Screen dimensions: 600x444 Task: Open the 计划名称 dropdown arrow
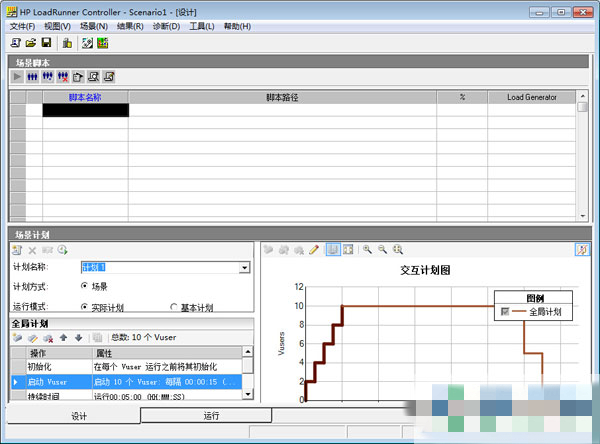[244, 268]
